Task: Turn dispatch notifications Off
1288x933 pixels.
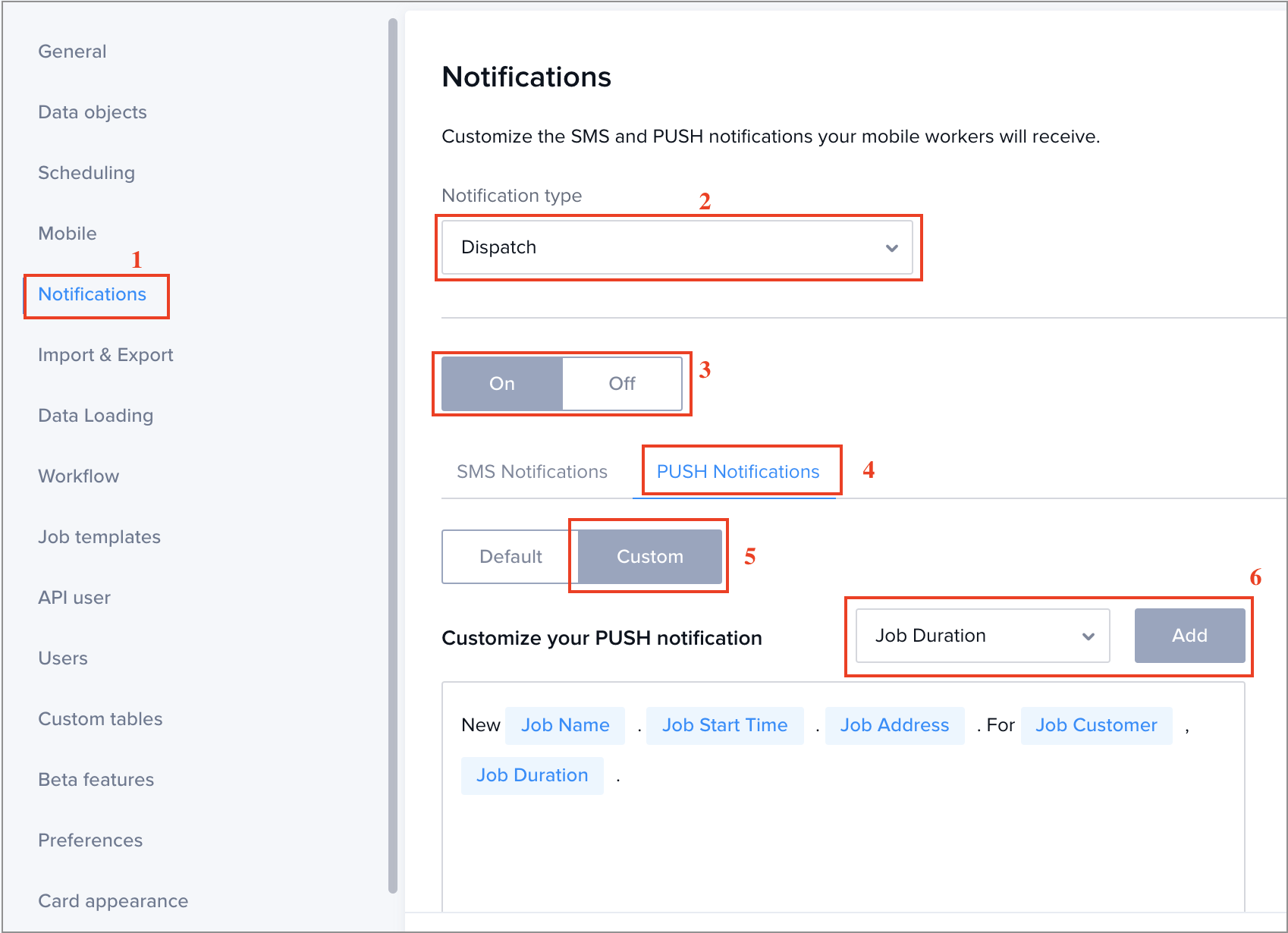Action: pos(621,383)
